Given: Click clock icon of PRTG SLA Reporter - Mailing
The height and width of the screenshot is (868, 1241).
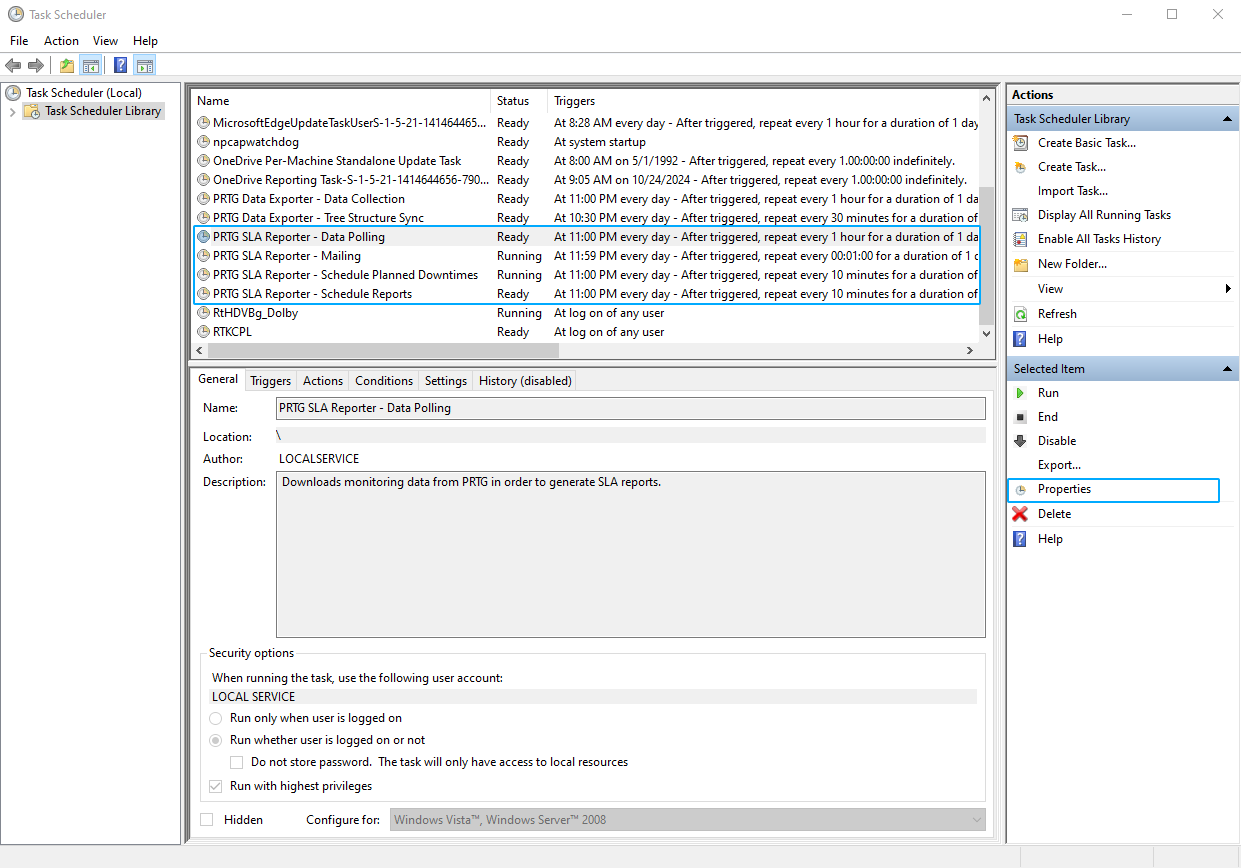Looking at the screenshot, I should coord(204,256).
